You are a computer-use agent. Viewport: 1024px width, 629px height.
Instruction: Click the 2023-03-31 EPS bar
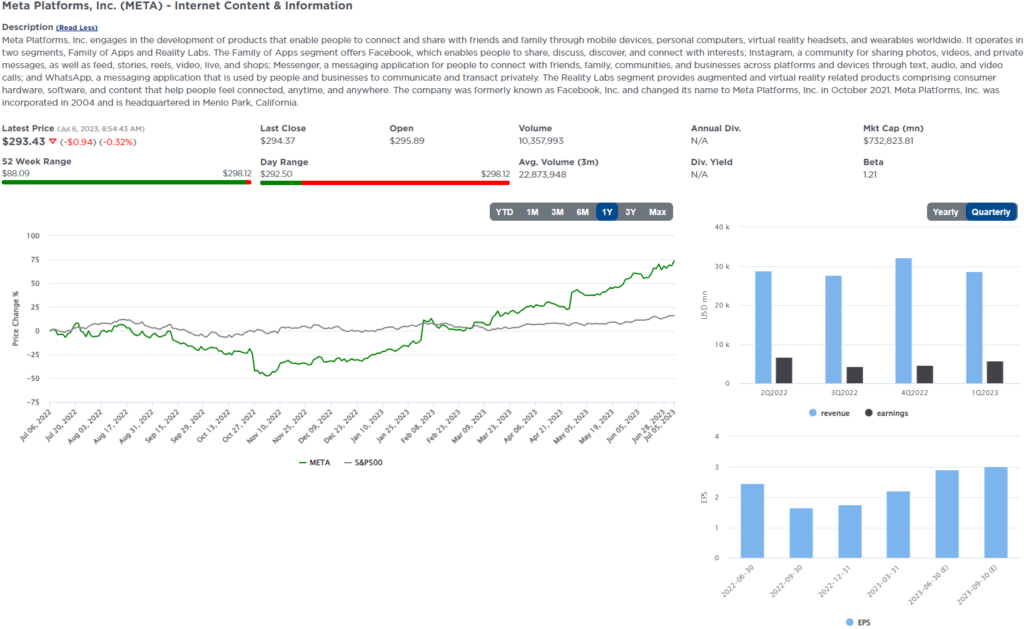point(898,524)
